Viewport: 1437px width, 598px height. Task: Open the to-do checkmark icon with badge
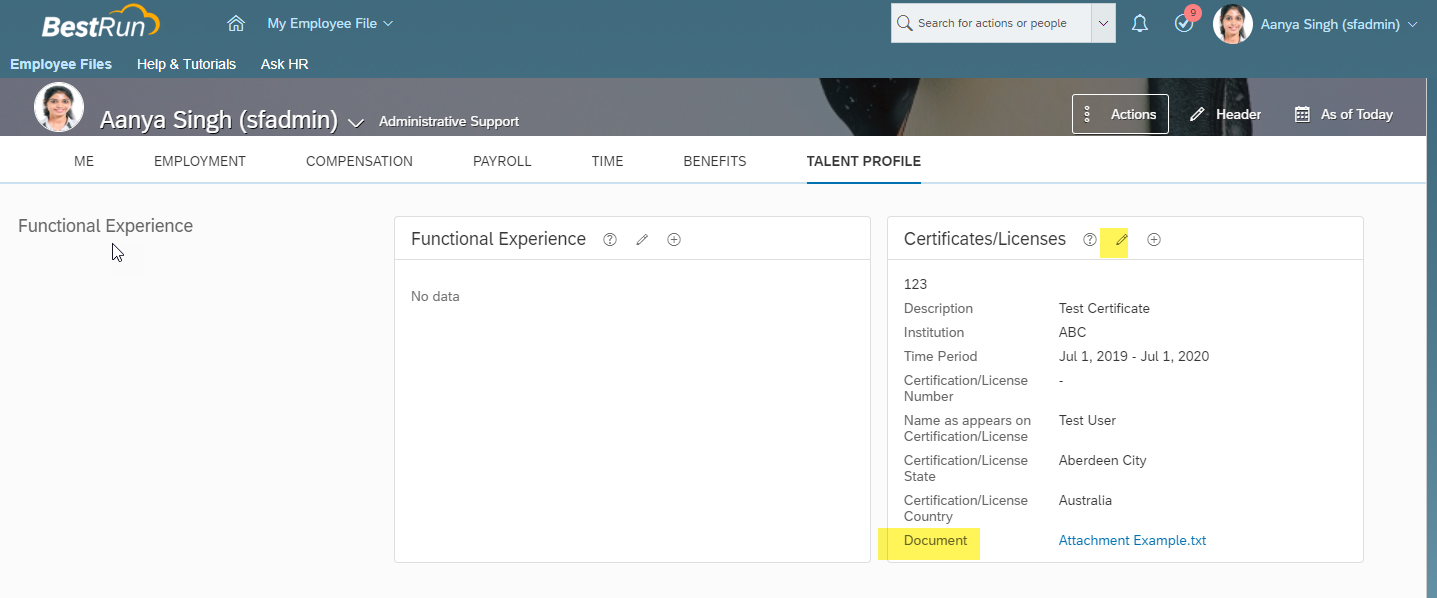tap(1185, 21)
